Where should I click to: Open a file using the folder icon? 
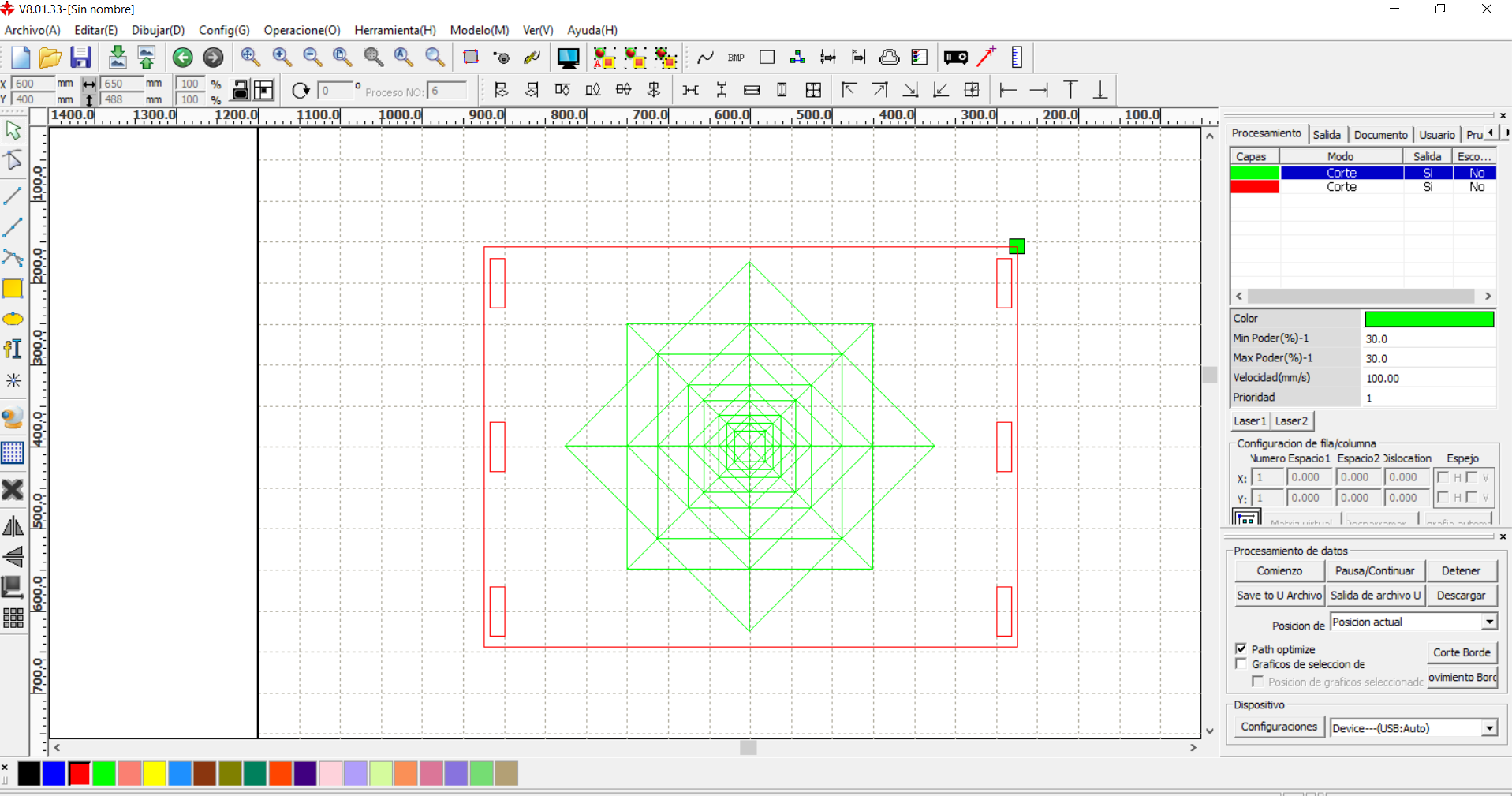pyautogui.click(x=50, y=57)
